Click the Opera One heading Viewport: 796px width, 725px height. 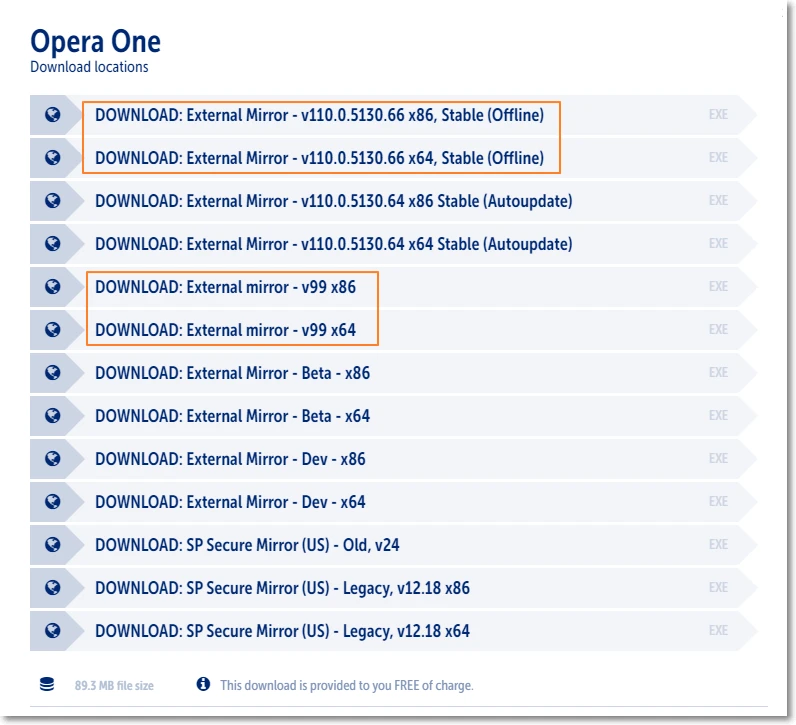click(95, 41)
